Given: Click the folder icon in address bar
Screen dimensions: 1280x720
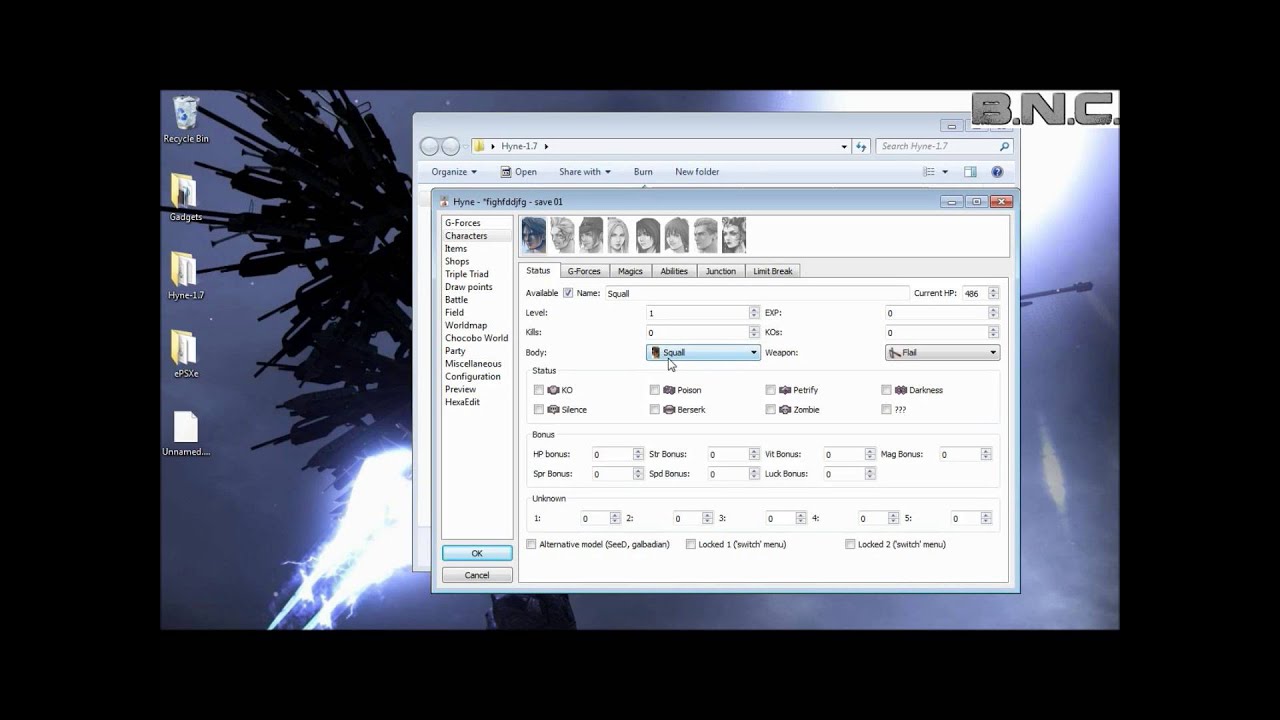Looking at the screenshot, I should tap(478, 146).
